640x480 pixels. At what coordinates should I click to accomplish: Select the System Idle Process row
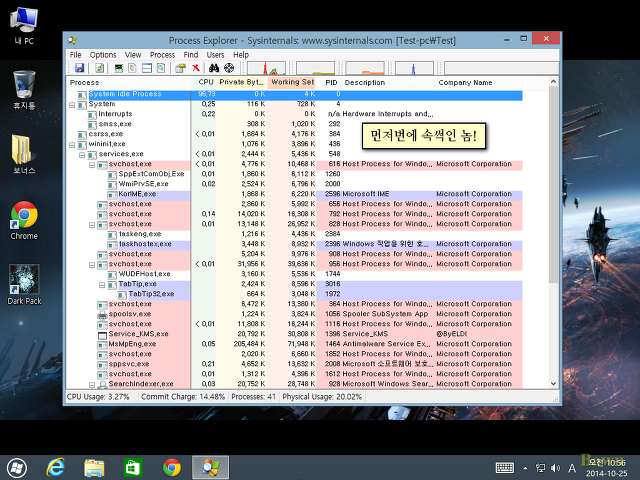click(294, 94)
